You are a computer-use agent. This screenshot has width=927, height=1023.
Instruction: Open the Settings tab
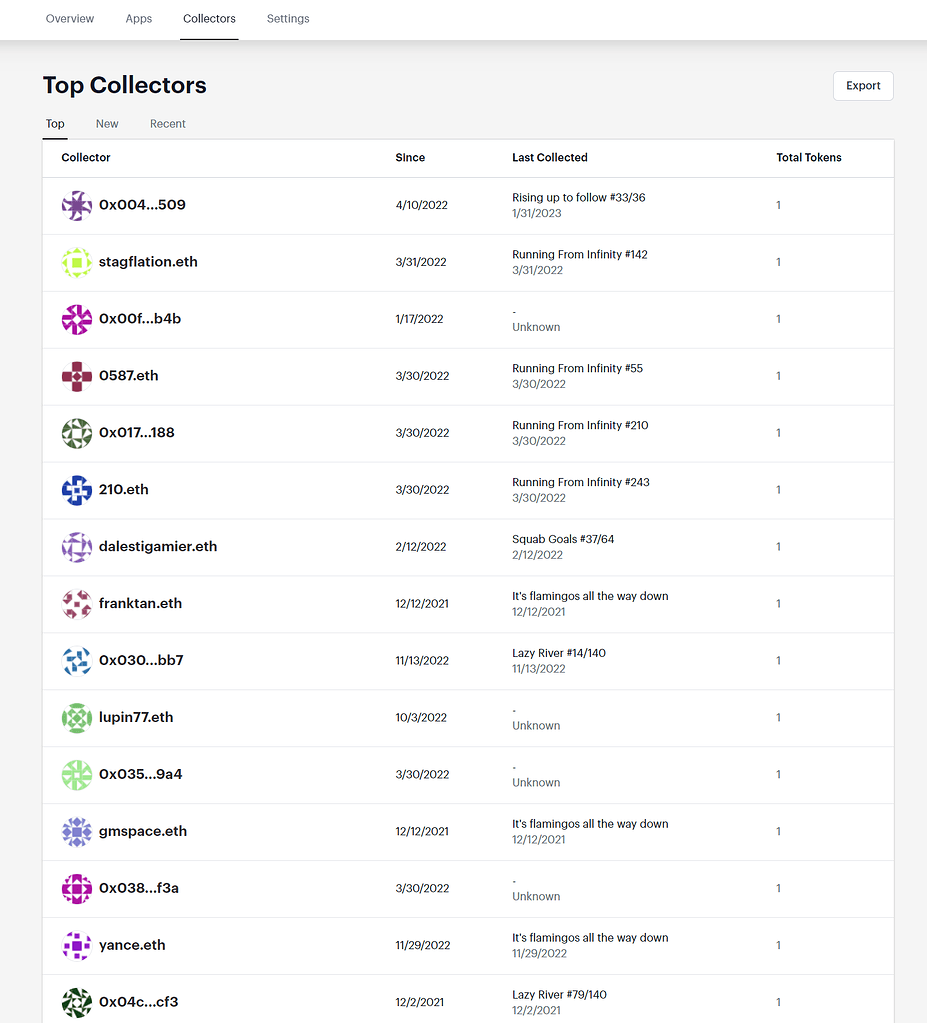[x=287, y=19]
